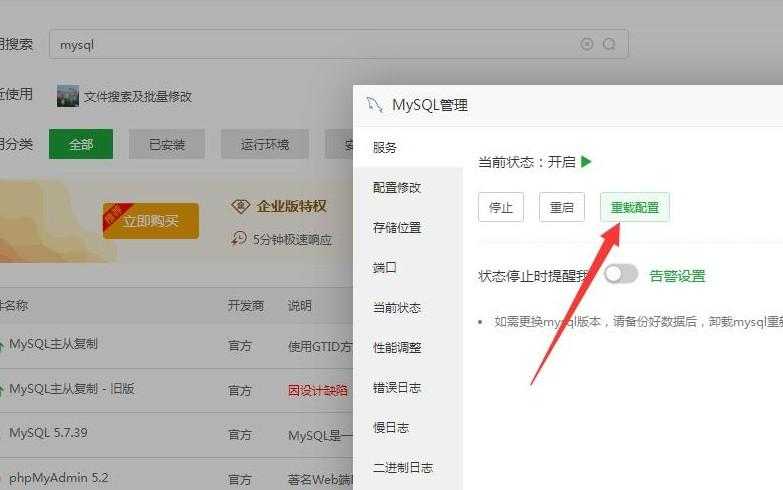
Task: Open the 告警设置 link
Action: (x=677, y=275)
